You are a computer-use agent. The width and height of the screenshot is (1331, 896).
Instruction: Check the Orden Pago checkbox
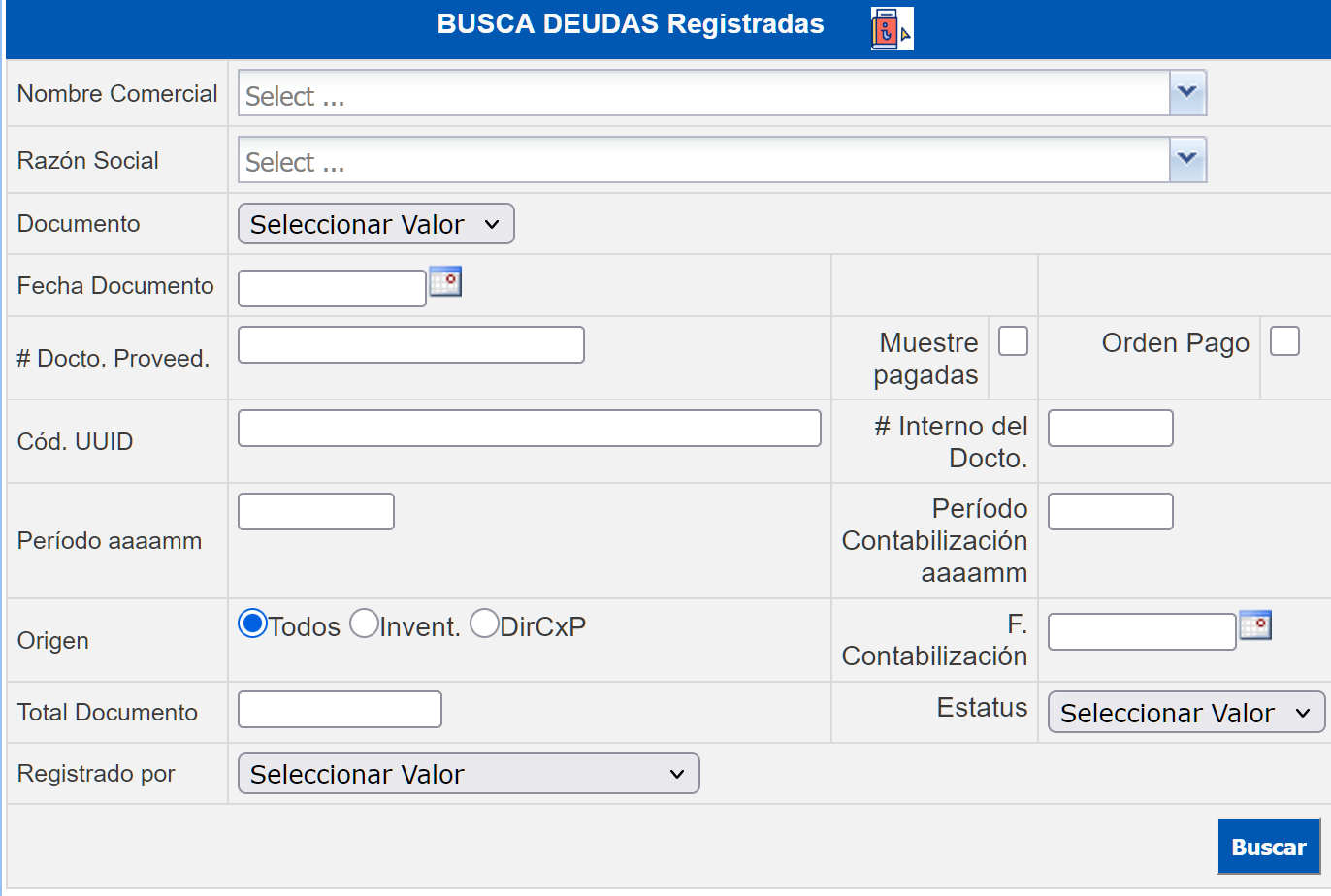[1284, 341]
